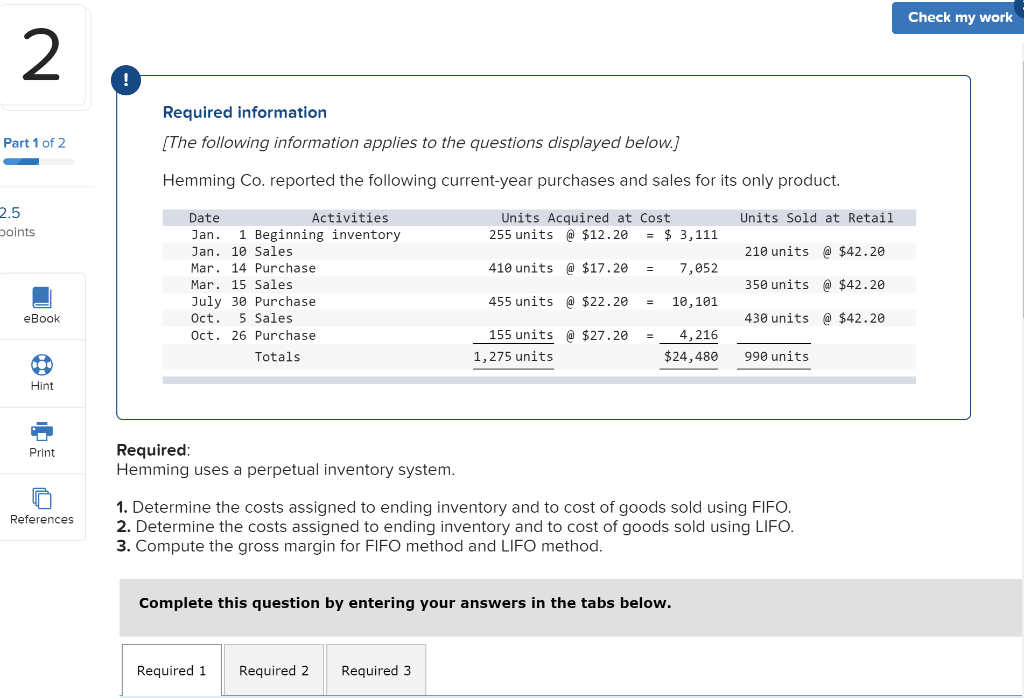This screenshot has height=698, width=1024.
Task: Switch to the Required 2 tab
Action: coord(273,670)
